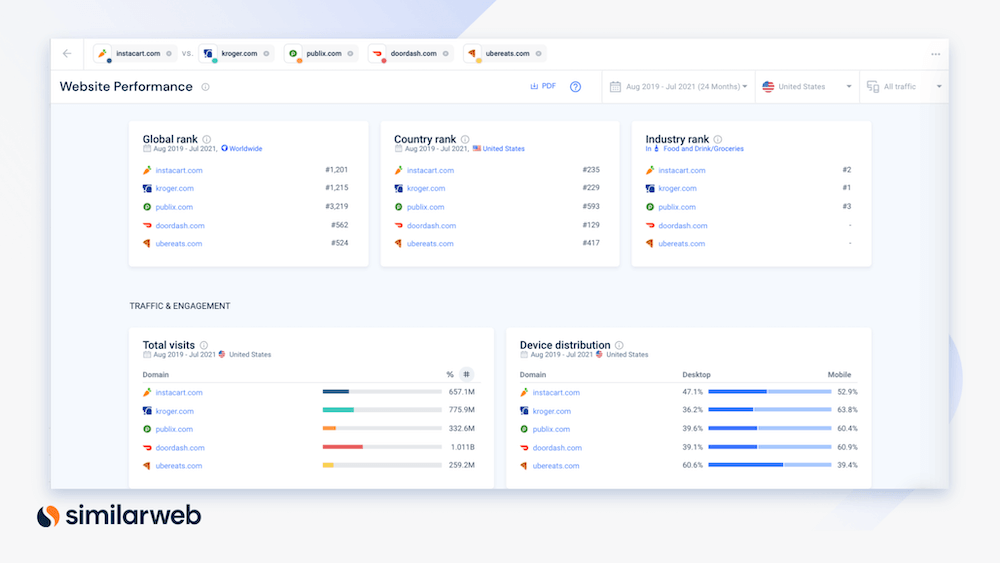The height and width of the screenshot is (563, 1000).
Task: Click the Device distribution info icon
Action: pos(619,345)
